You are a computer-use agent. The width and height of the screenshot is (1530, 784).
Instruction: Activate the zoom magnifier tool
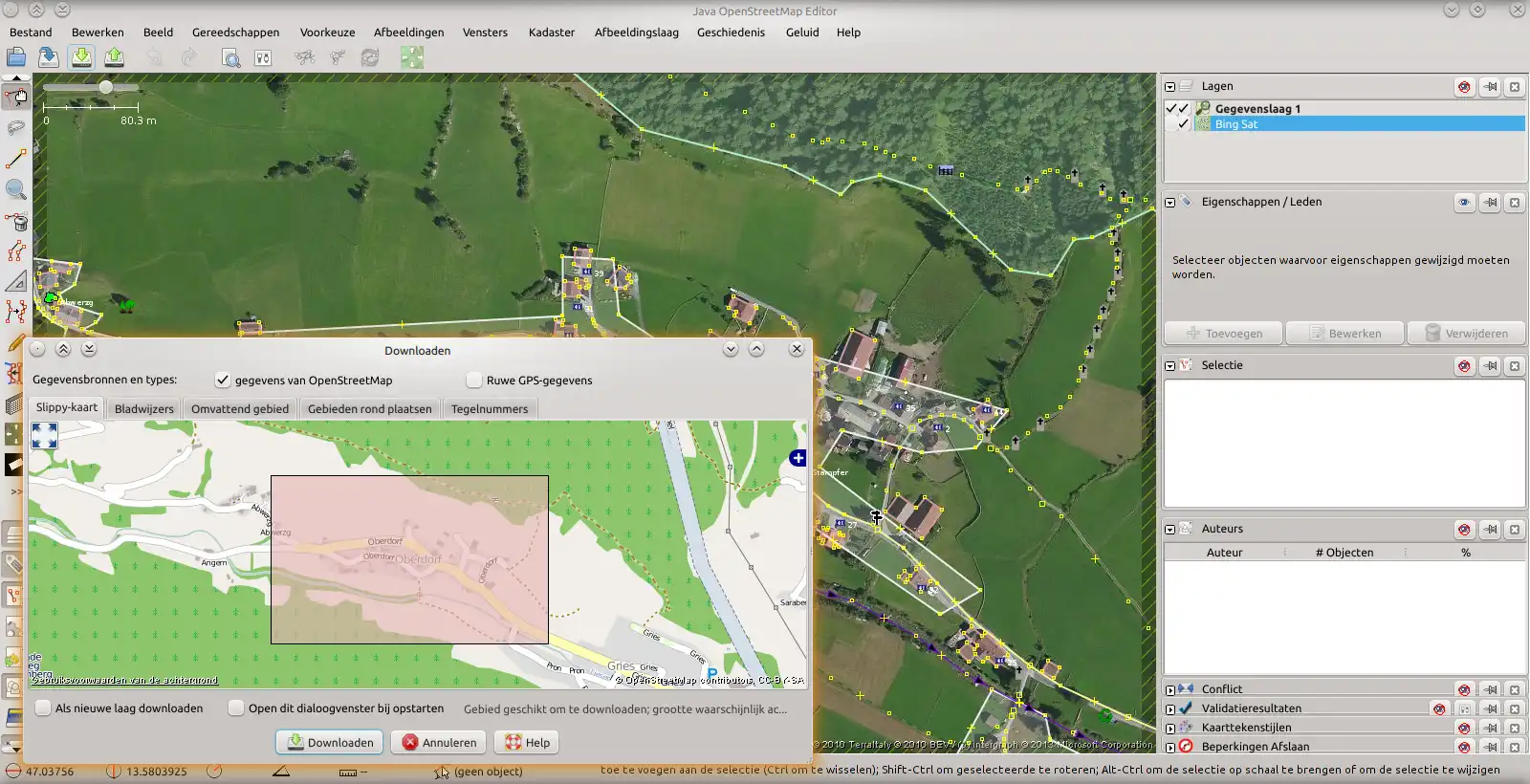(16, 190)
